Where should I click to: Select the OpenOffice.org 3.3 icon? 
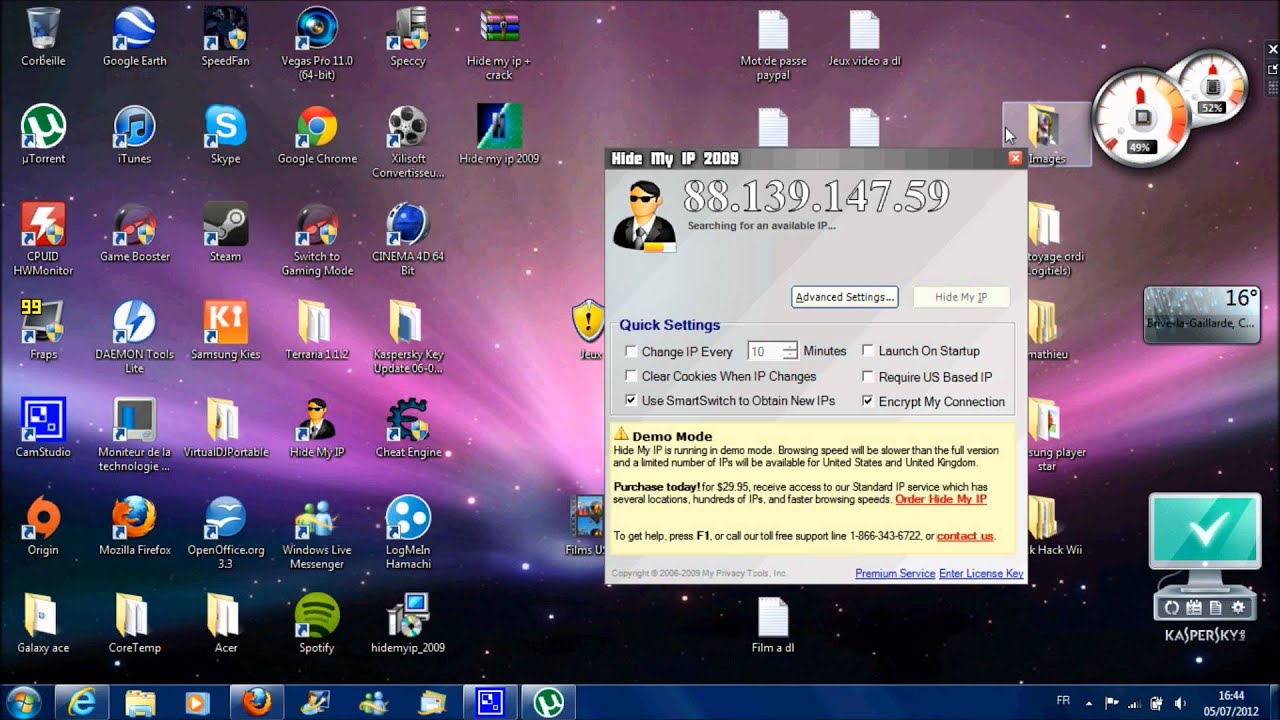point(226,534)
